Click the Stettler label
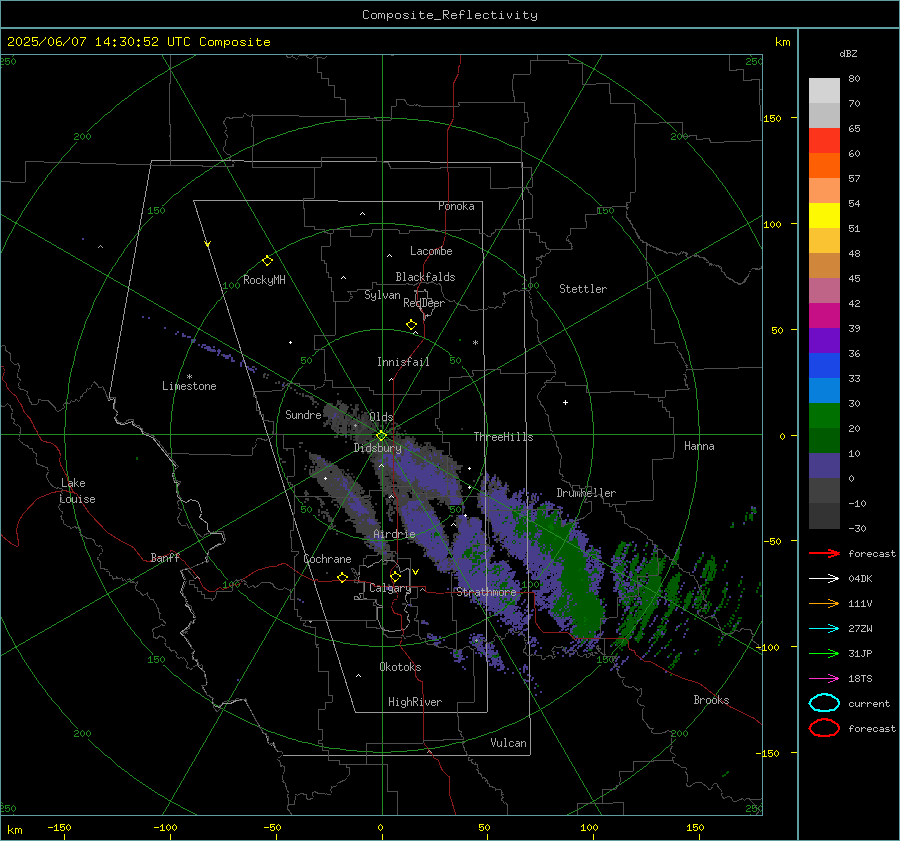The image size is (900, 841). (x=583, y=289)
